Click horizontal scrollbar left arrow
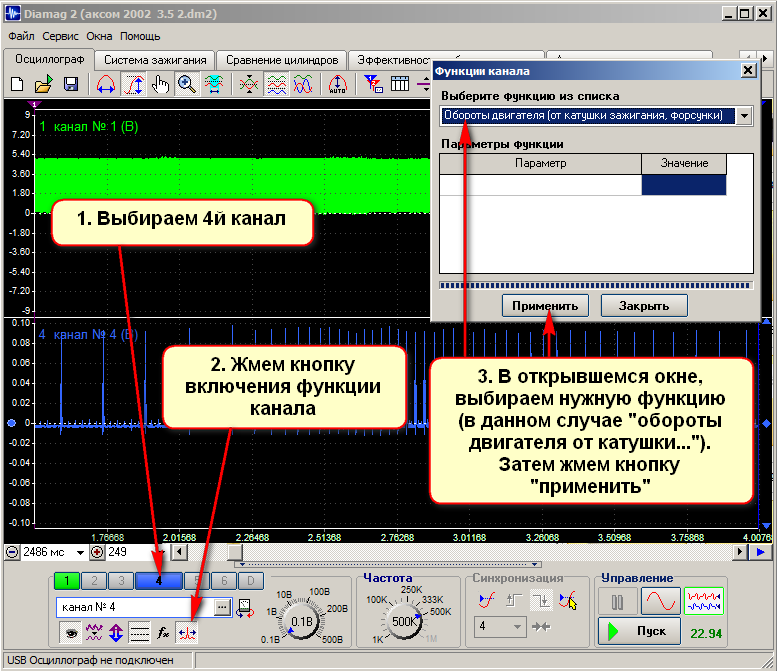This screenshot has height=671, width=777. tap(179, 552)
